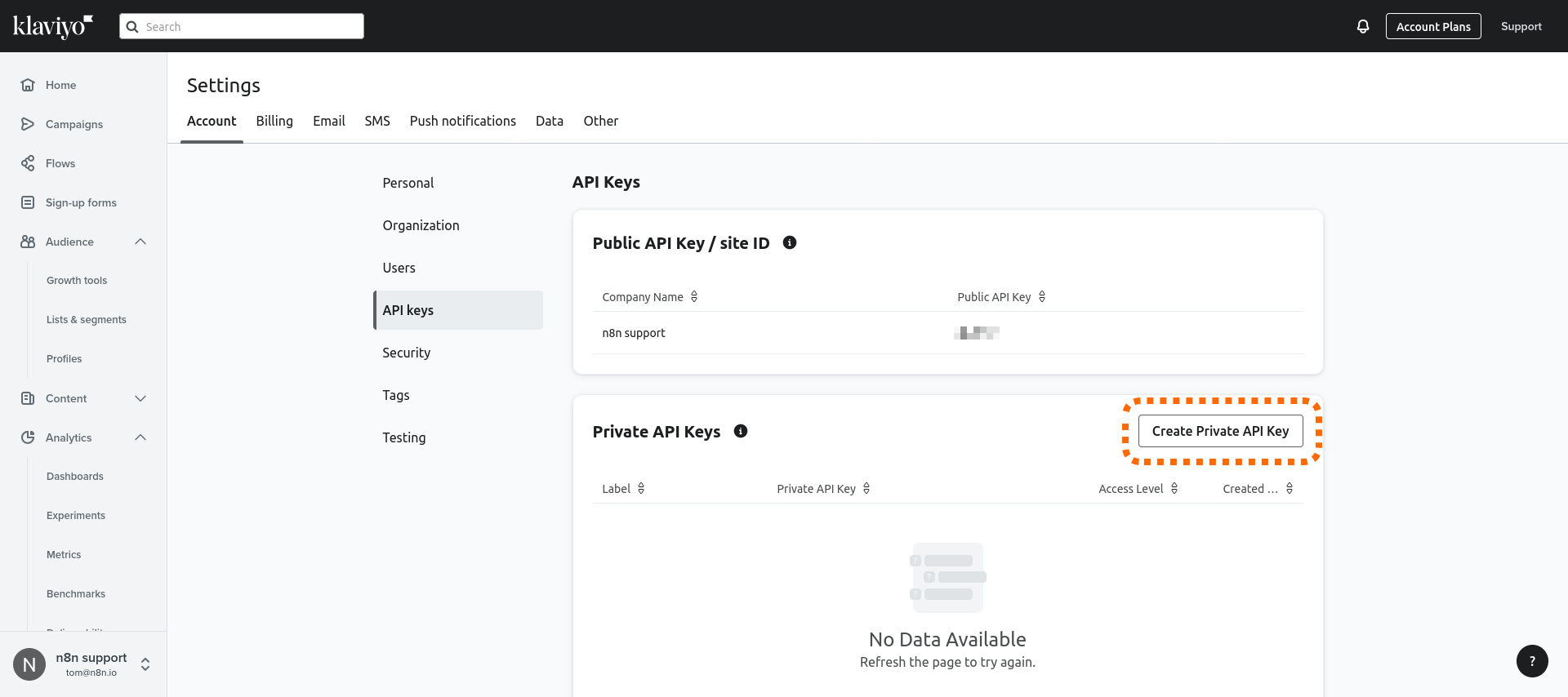Screen dimensions: 1568x697
Task: Click the Klaviyo logo
Action: 53,26
